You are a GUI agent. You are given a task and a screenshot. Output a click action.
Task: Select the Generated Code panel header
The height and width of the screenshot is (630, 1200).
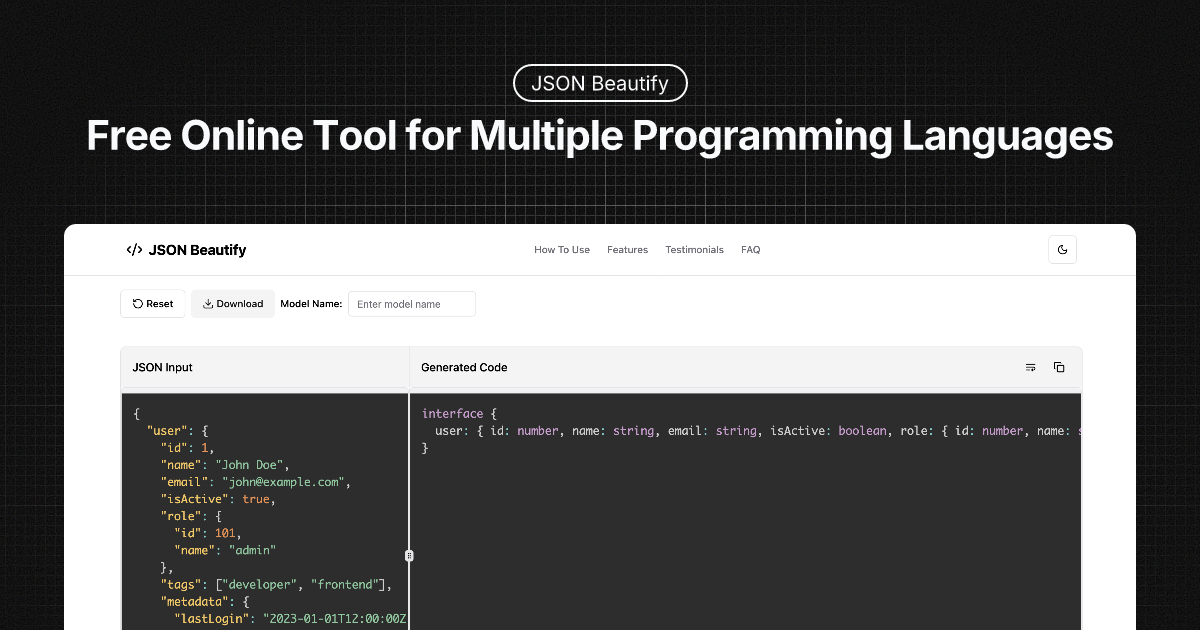tap(464, 367)
